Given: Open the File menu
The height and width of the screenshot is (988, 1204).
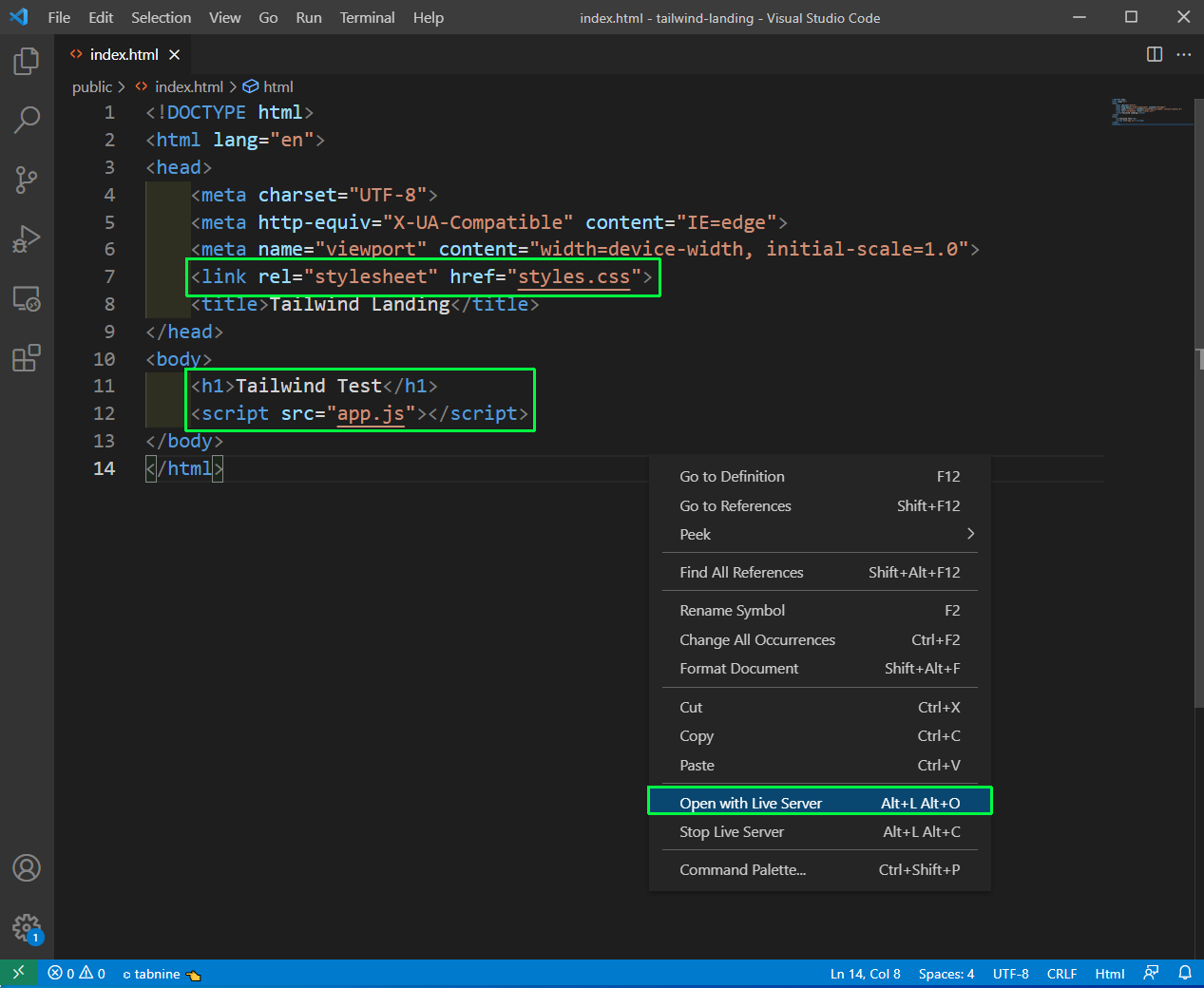Looking at the screenshot, I should click(x=59, y=17).
